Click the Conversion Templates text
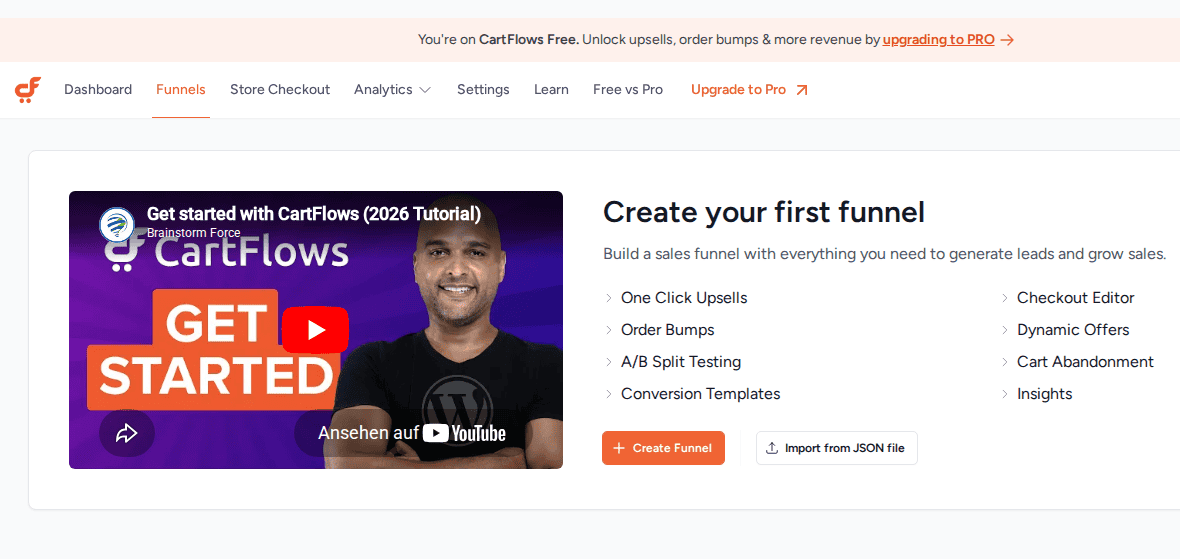1180x559 pixels. point(701,394)
